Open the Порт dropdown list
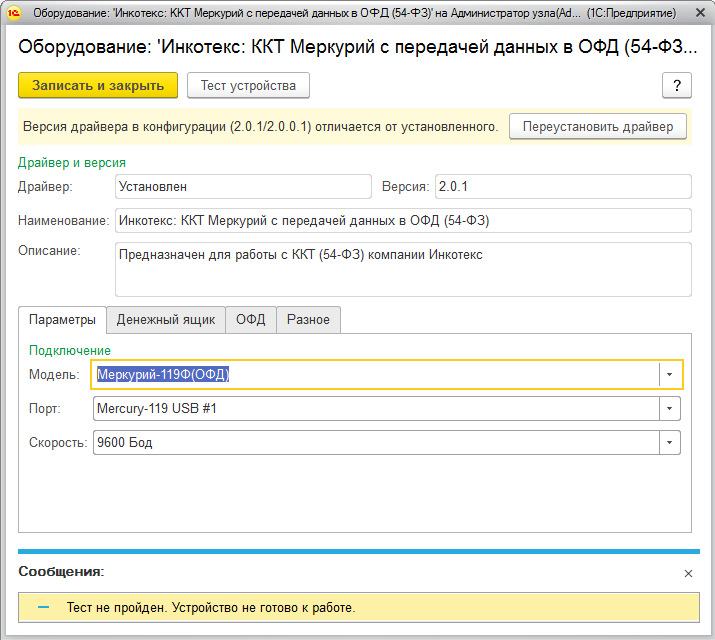Image resolution: width=715 pixels, height=640 pixels. (x=669, y=409)
